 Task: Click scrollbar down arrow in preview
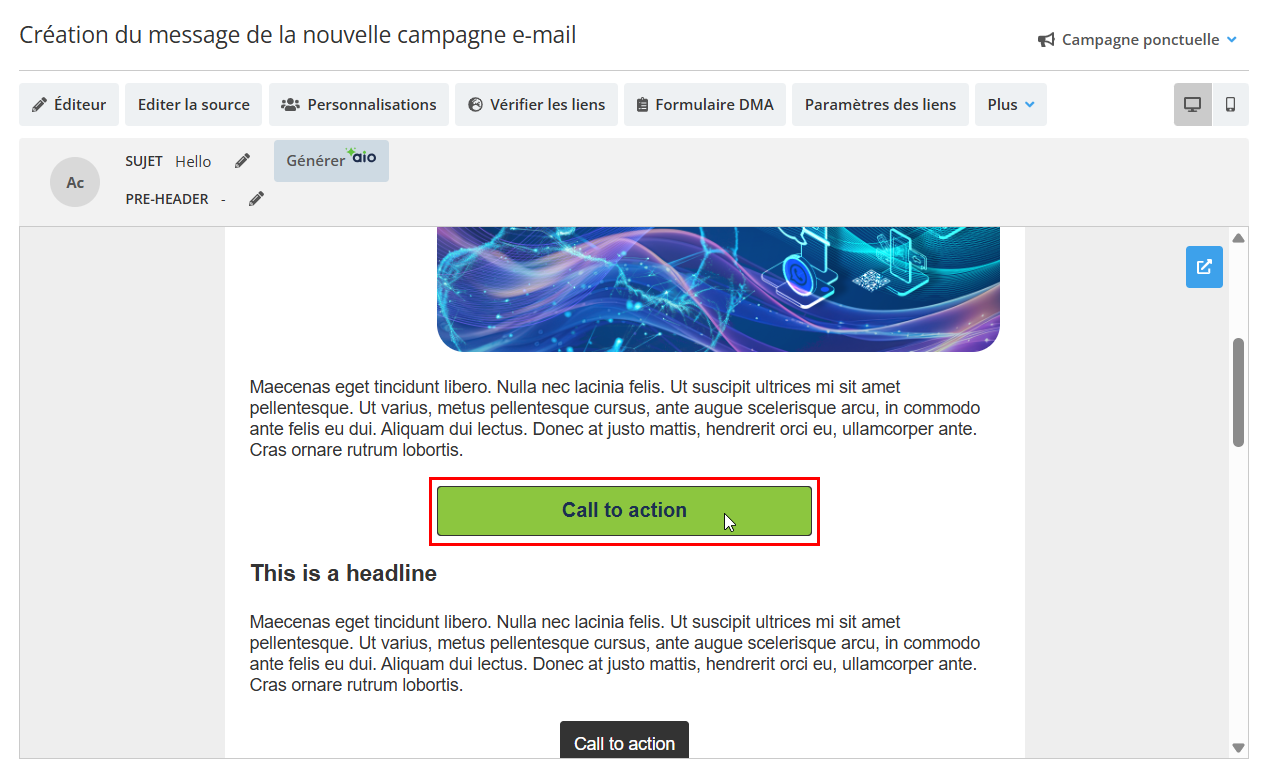tap(1238, 748)
